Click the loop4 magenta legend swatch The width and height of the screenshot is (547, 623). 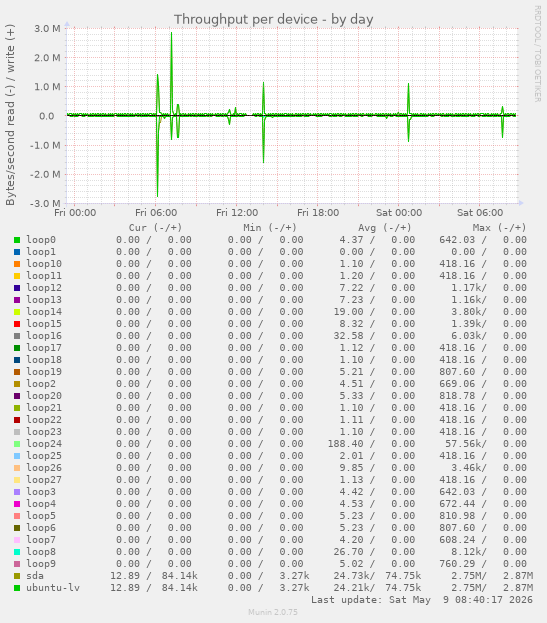(17, 504)
